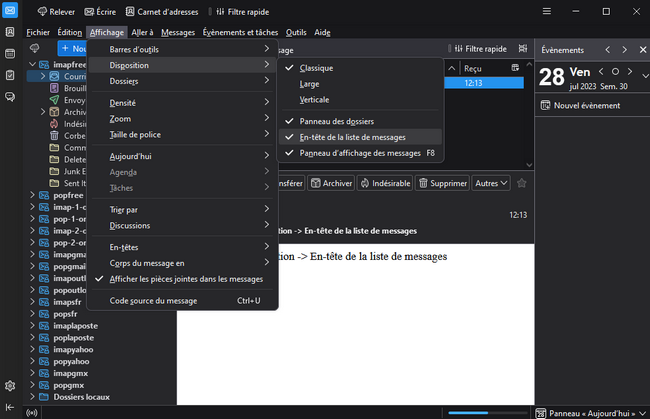Click the Archiver button
The width and height of the screenshot is (650, 419).
(x=331, y=183)
